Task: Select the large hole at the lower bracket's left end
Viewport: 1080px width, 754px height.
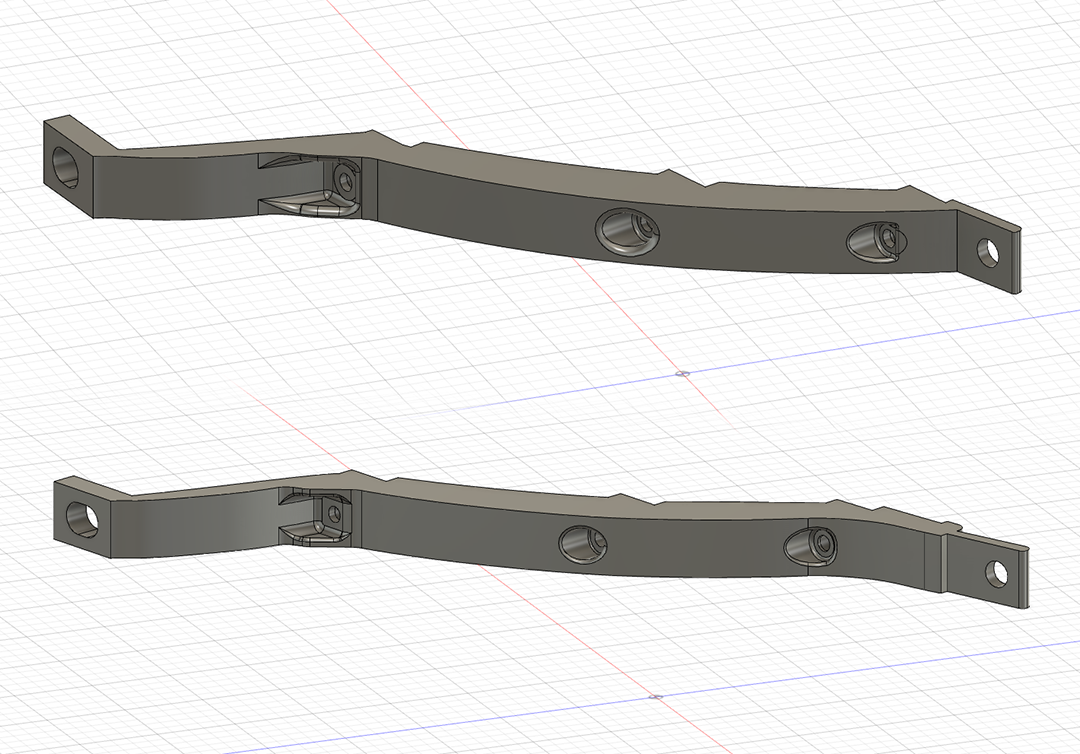Action: pos(83,521)
